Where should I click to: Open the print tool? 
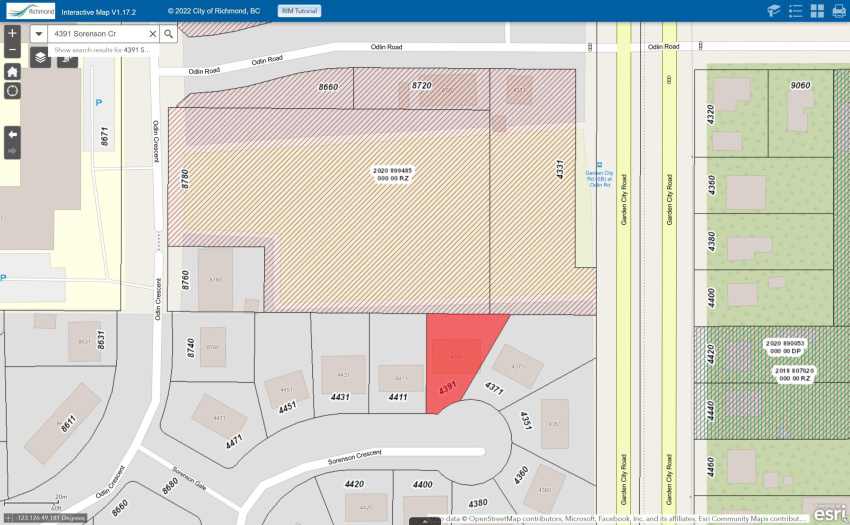839,11
